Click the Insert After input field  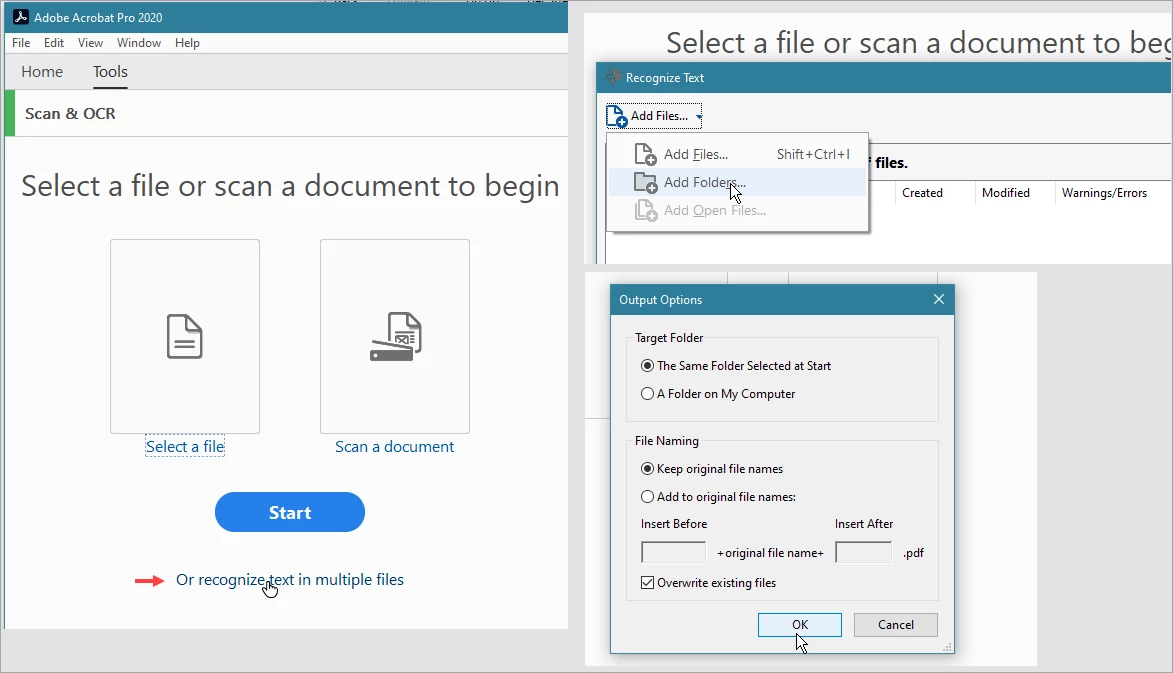click(863, 553)
